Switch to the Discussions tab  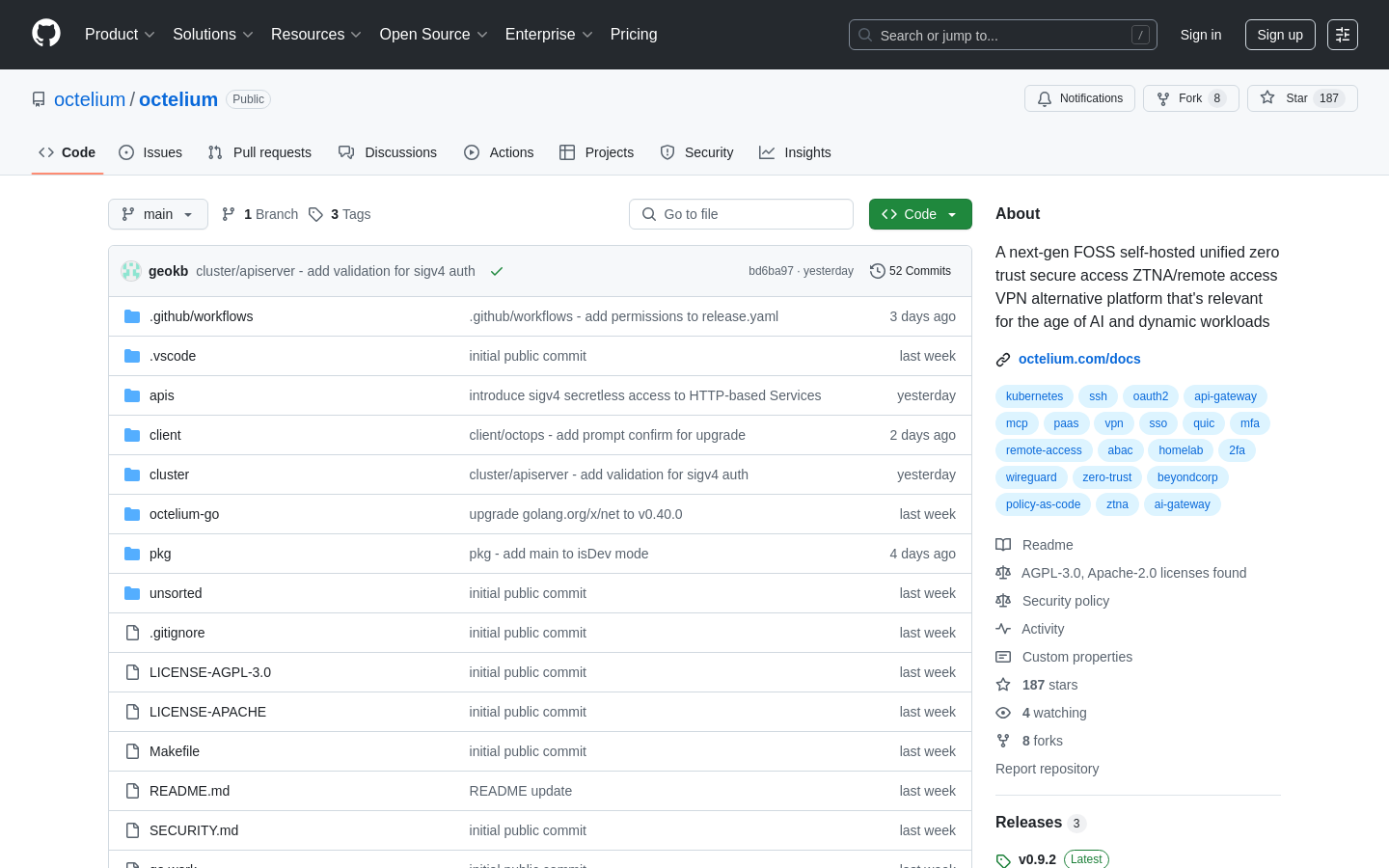point(388,152)
